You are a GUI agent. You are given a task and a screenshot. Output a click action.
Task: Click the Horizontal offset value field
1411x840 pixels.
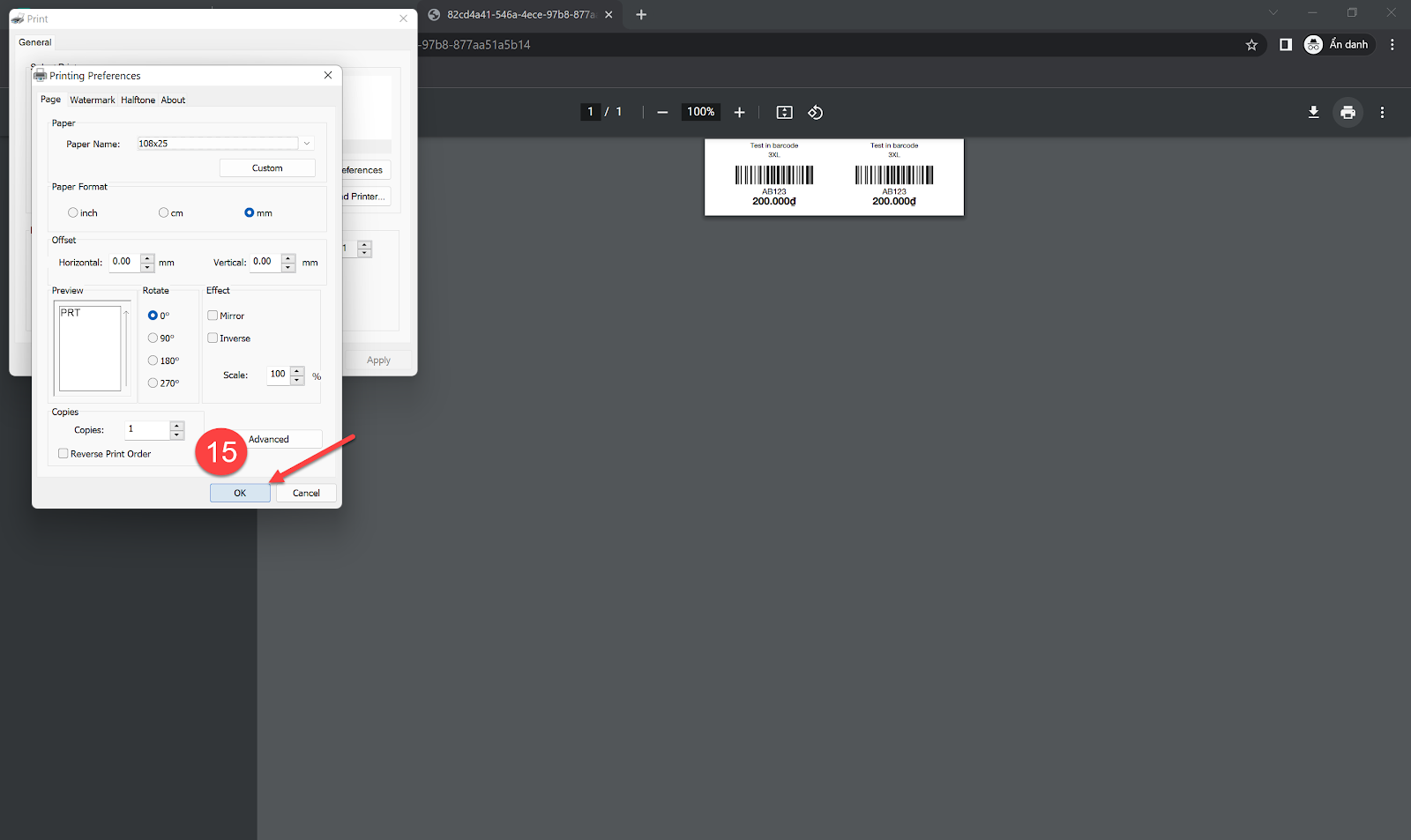[124, 262]
